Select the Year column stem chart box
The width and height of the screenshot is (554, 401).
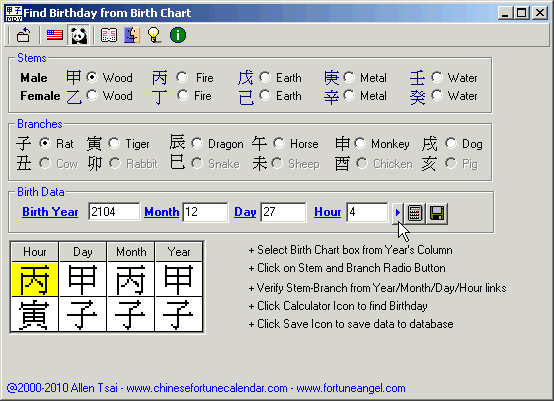click(179, 279)
